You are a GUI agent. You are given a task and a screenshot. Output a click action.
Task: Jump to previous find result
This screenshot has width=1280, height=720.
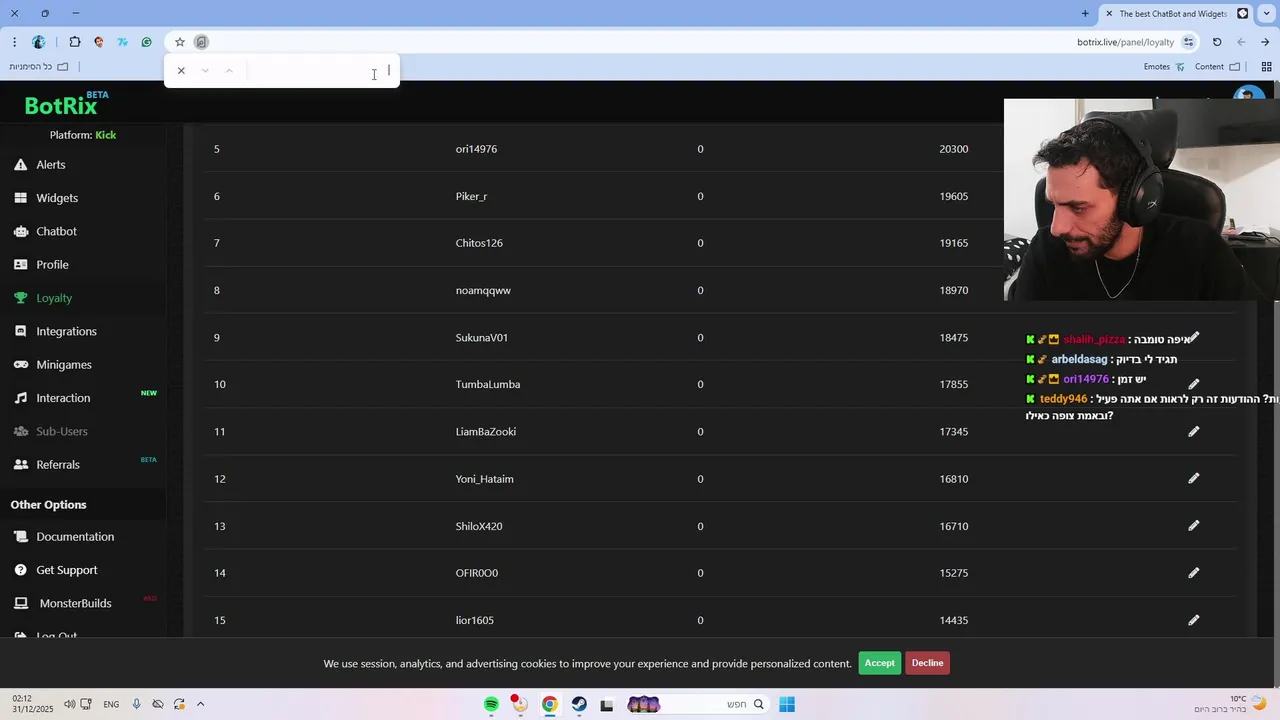tap(229, 71)
